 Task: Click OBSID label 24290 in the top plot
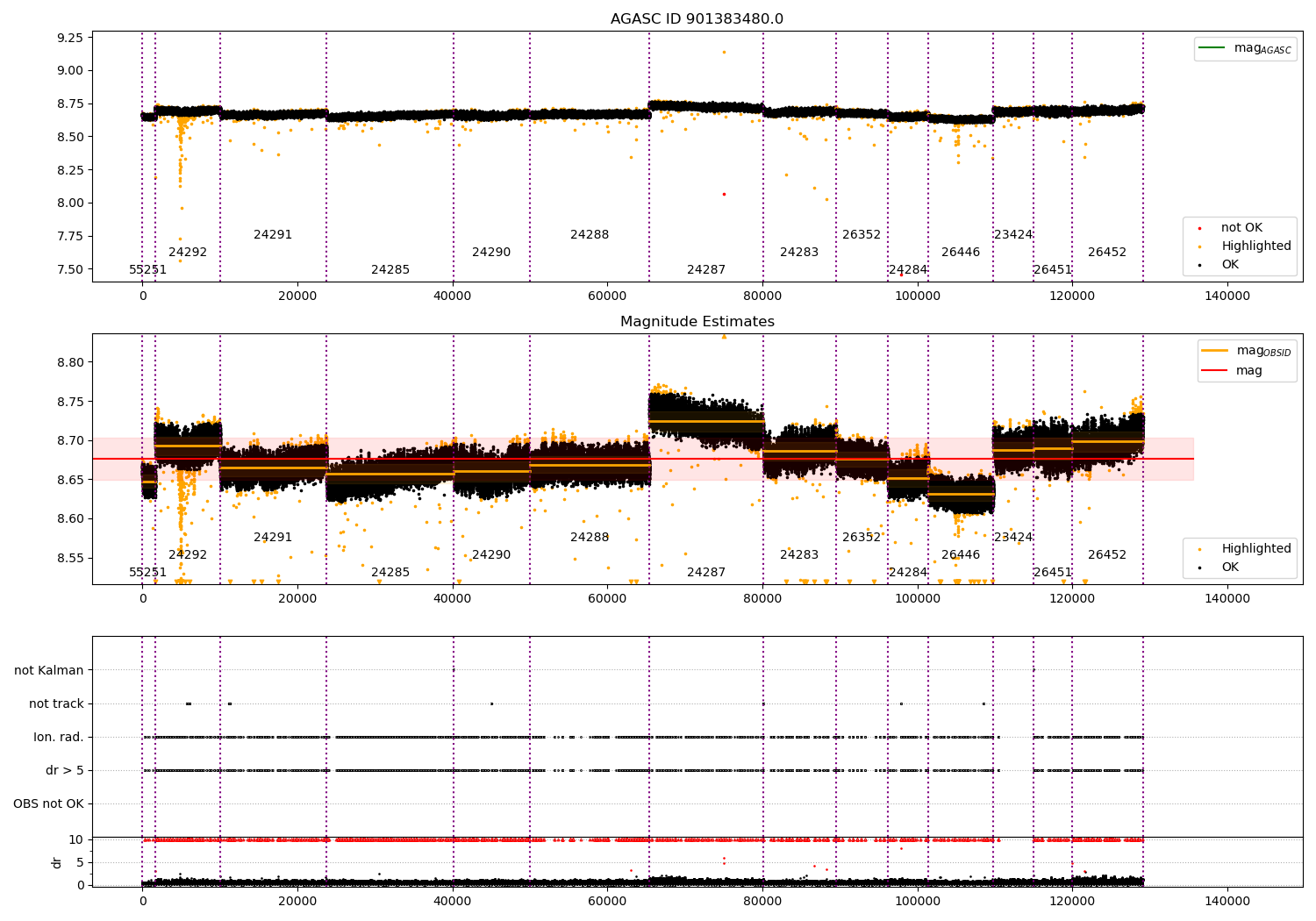point(491,253)
